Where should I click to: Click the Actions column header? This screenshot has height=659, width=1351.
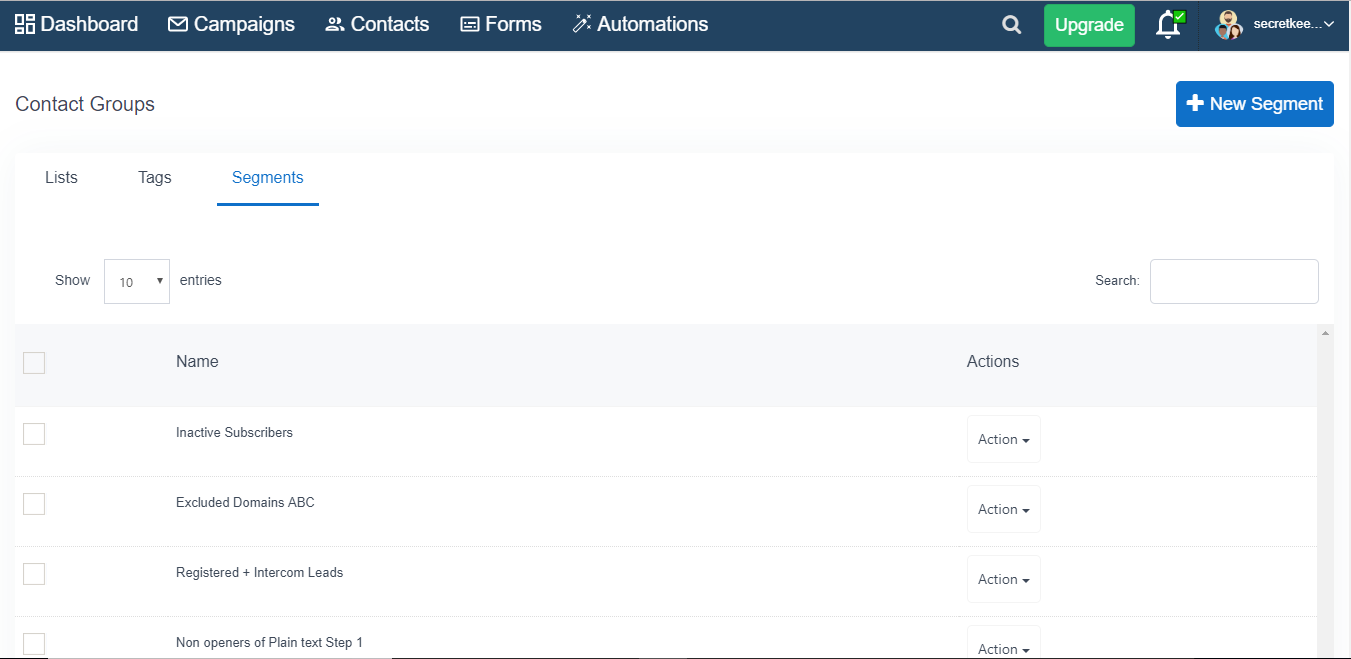tap(993, 362)
